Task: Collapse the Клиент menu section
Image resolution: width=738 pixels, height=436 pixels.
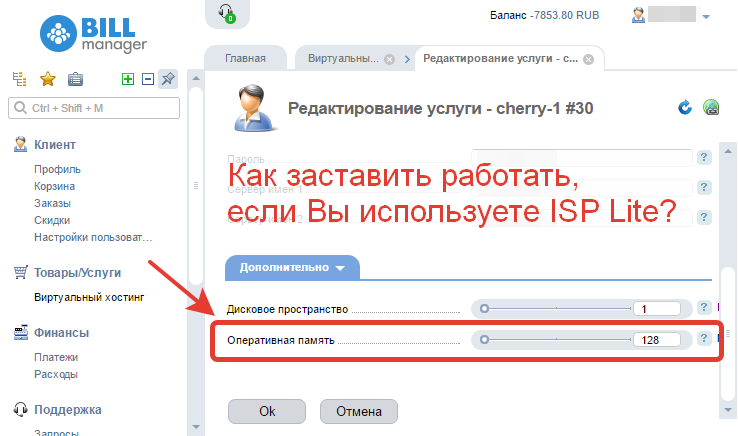Action: [55, 145]
